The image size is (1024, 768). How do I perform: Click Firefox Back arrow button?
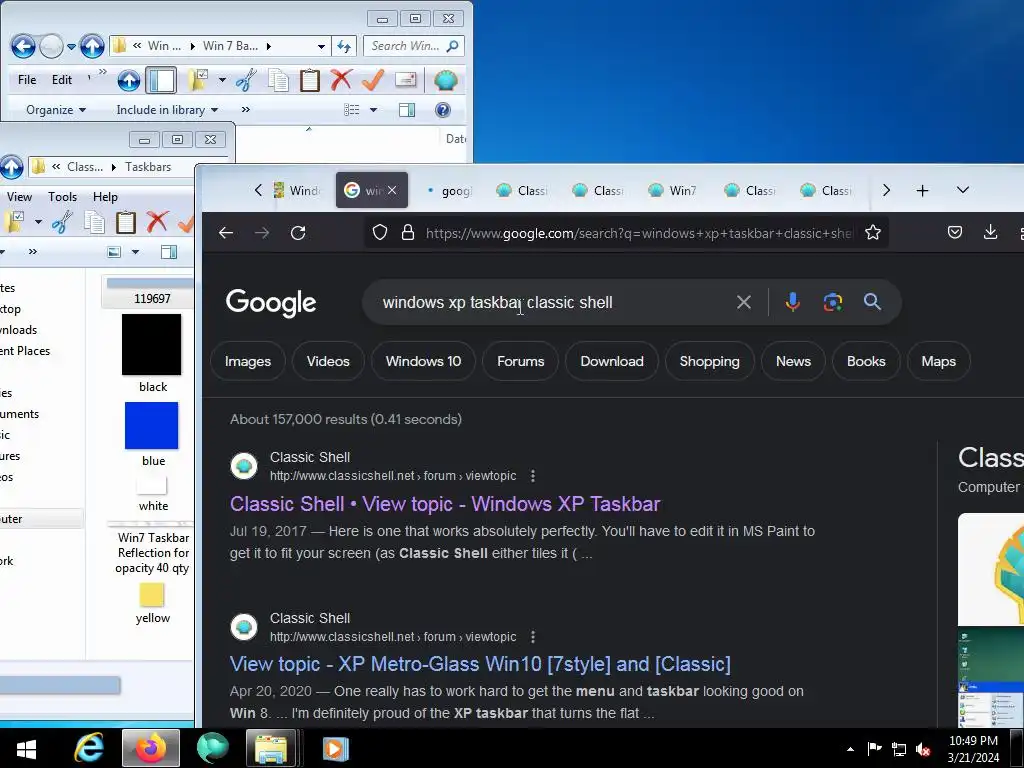pyautogui.click(x=226, y=233)
